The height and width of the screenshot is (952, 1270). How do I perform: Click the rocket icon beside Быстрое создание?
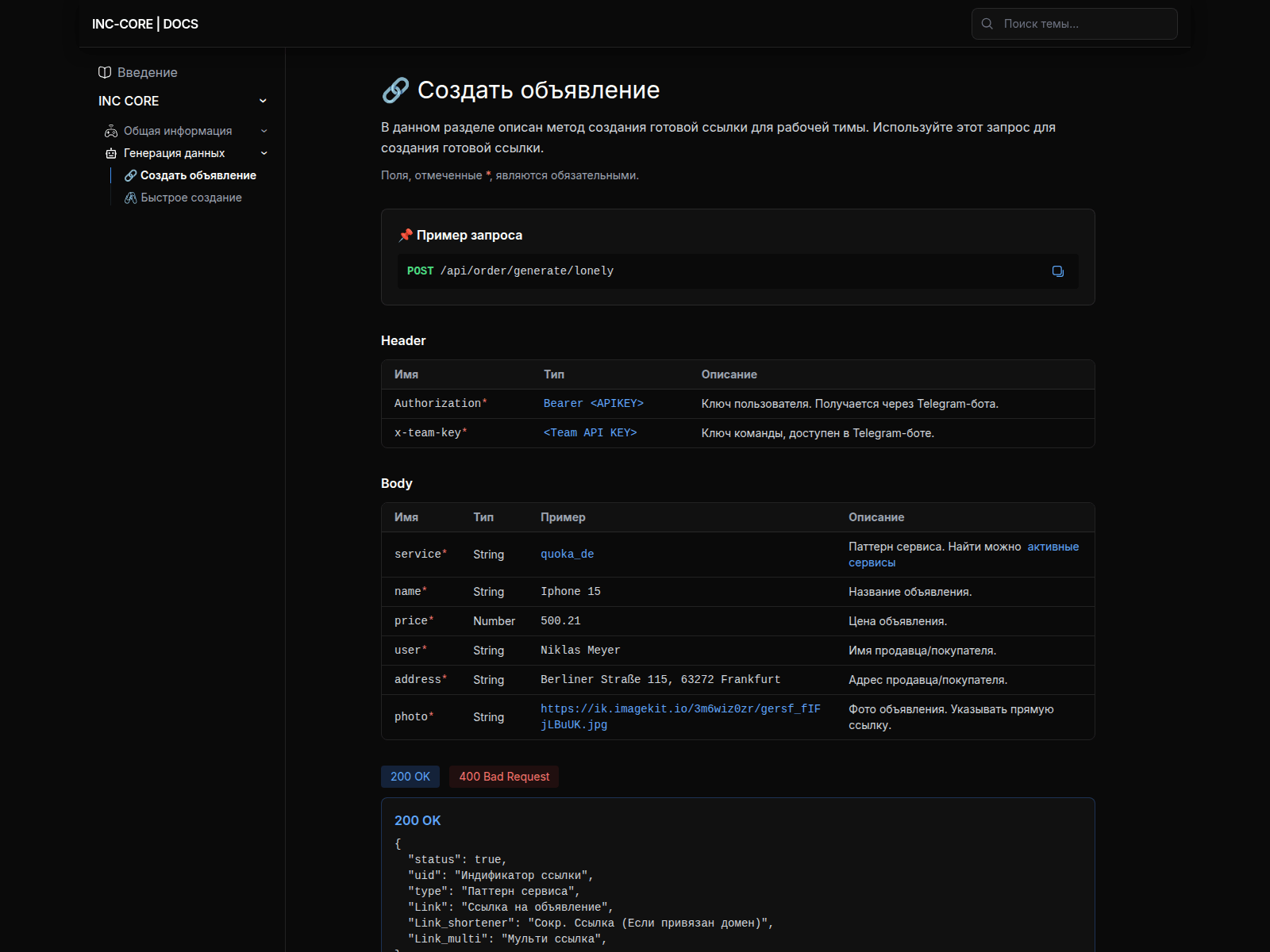click(131, 198)
